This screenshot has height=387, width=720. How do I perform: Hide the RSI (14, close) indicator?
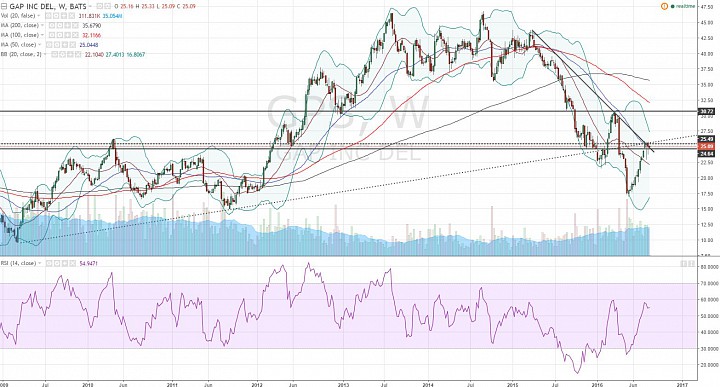tap(49, 263)
